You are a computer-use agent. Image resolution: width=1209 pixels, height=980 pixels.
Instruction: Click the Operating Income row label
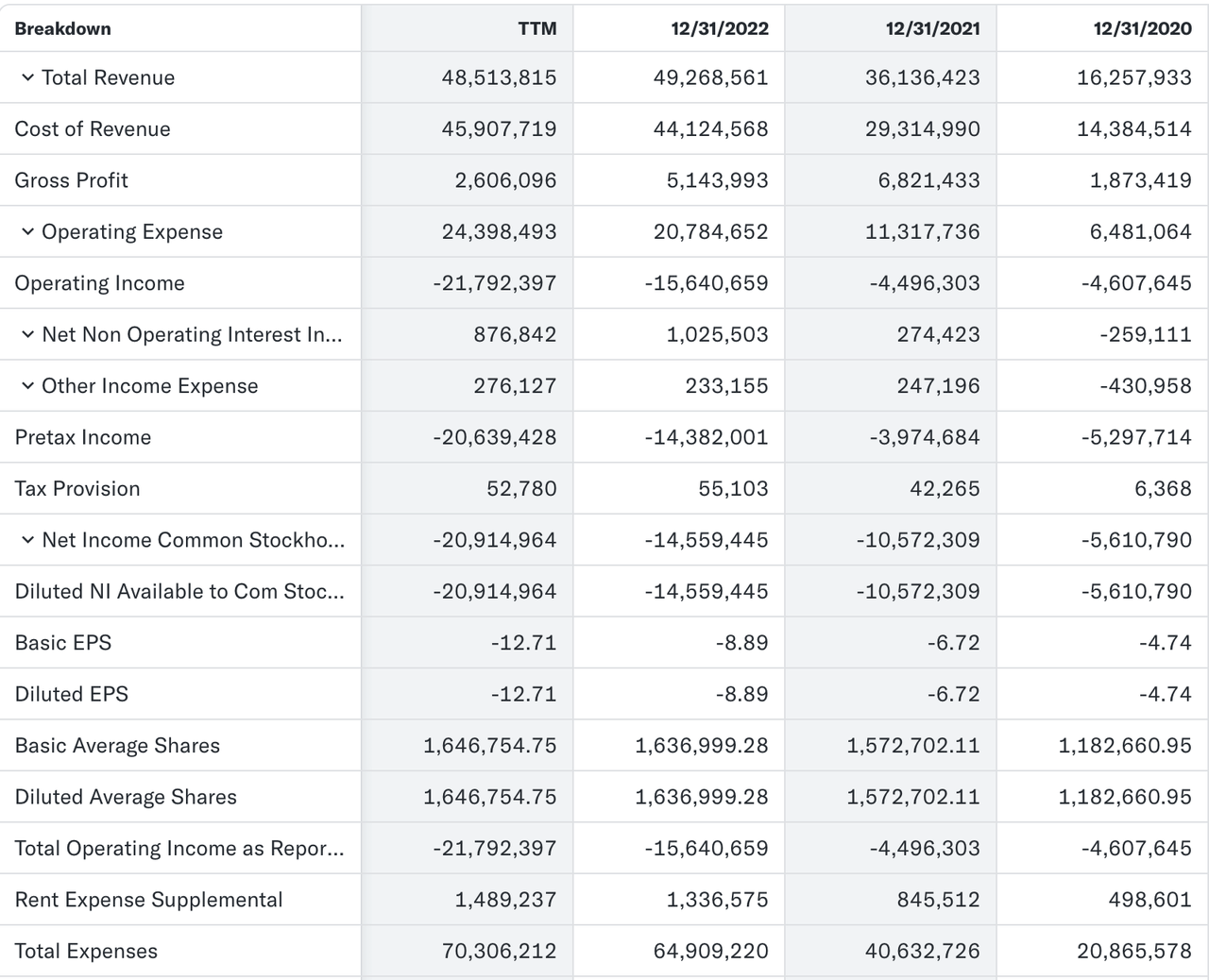pos(99,283)
